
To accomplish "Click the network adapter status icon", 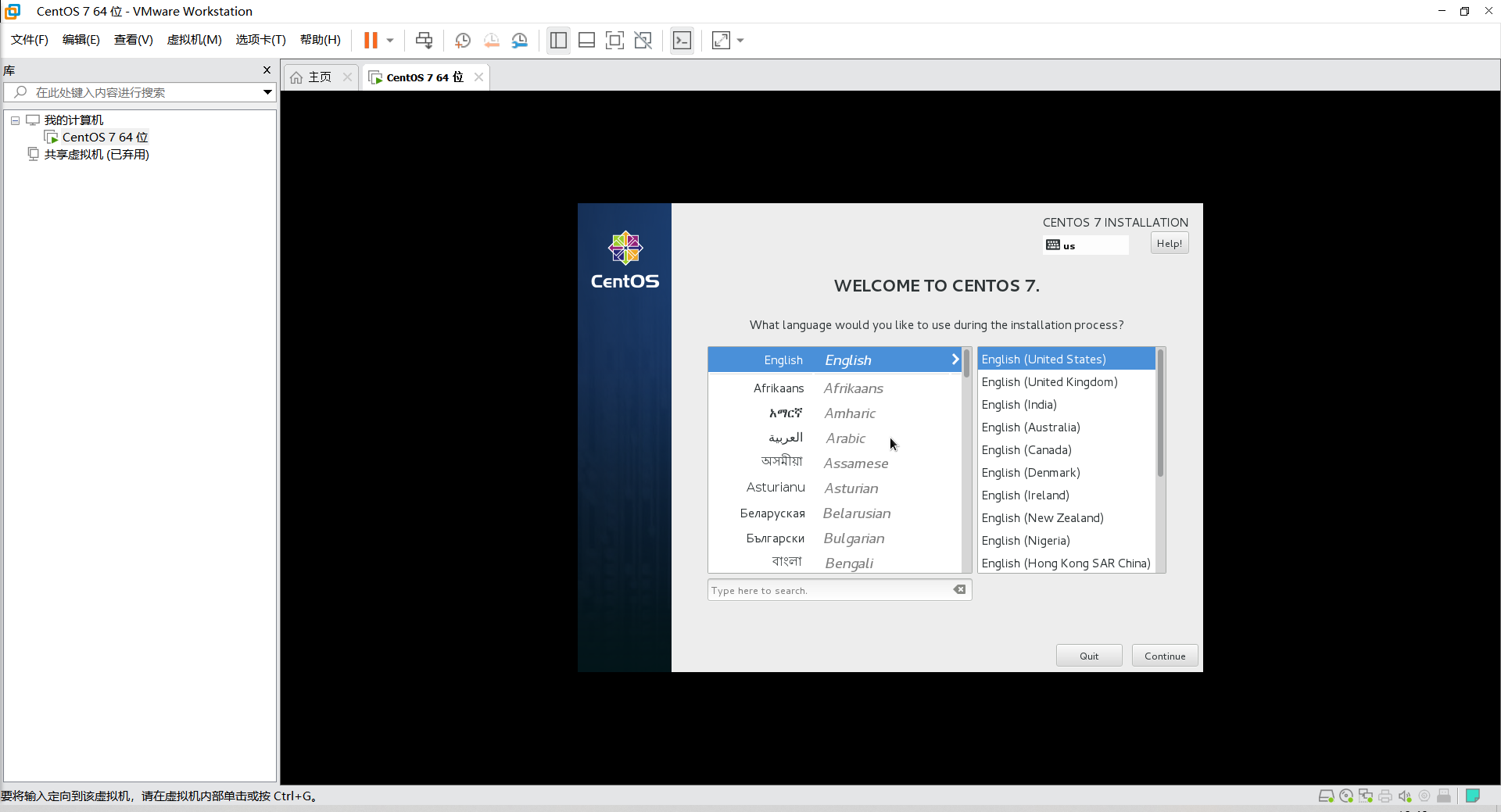I will pos(1366,796).
